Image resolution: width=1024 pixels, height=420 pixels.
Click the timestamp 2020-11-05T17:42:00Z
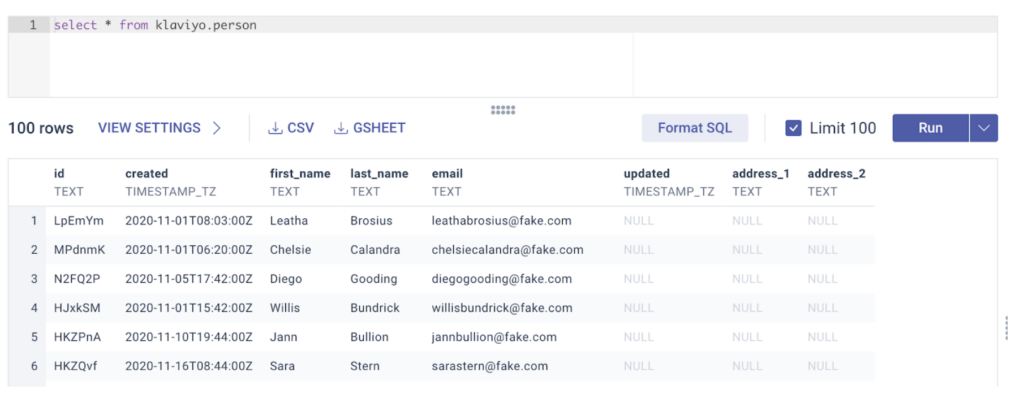click(189, 279)
